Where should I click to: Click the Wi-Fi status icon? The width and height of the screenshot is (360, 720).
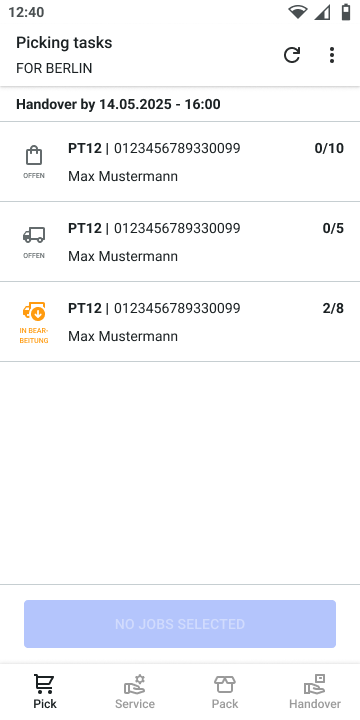(x=298, y=12)
